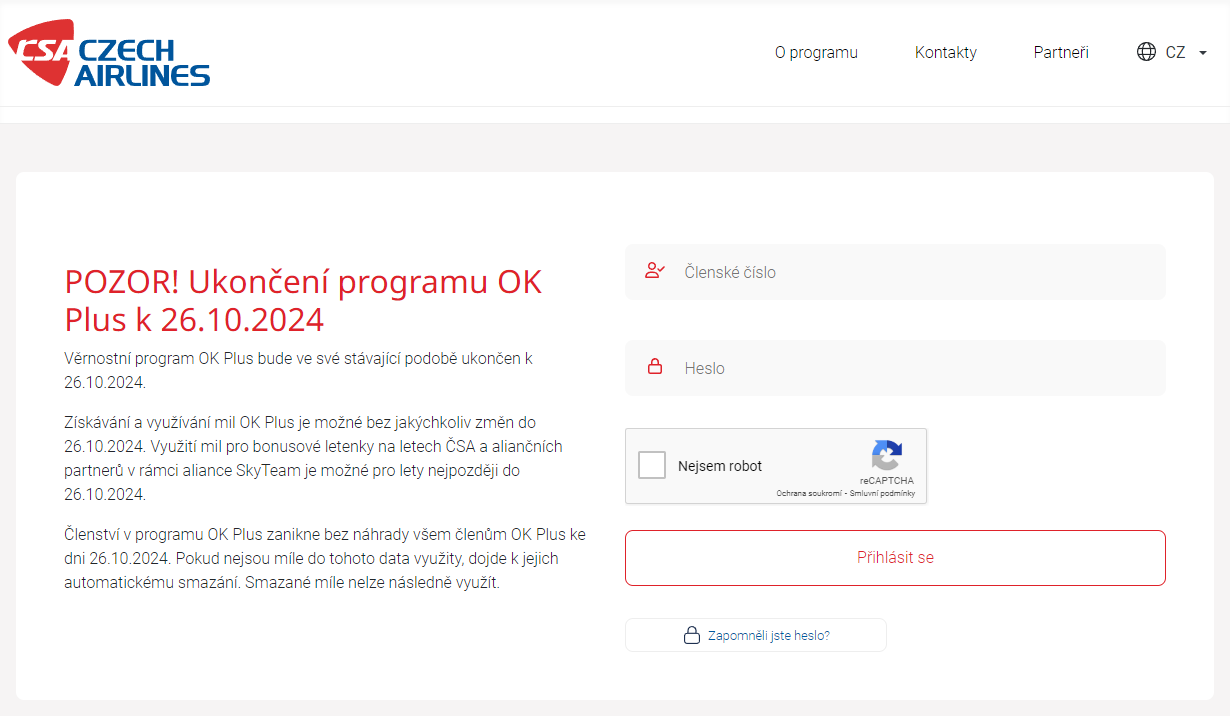This screenshot has width=1230, height=716.
Task: Click the lock icon beside Zapomněli jste heslo
Action: tap(691, 635)
